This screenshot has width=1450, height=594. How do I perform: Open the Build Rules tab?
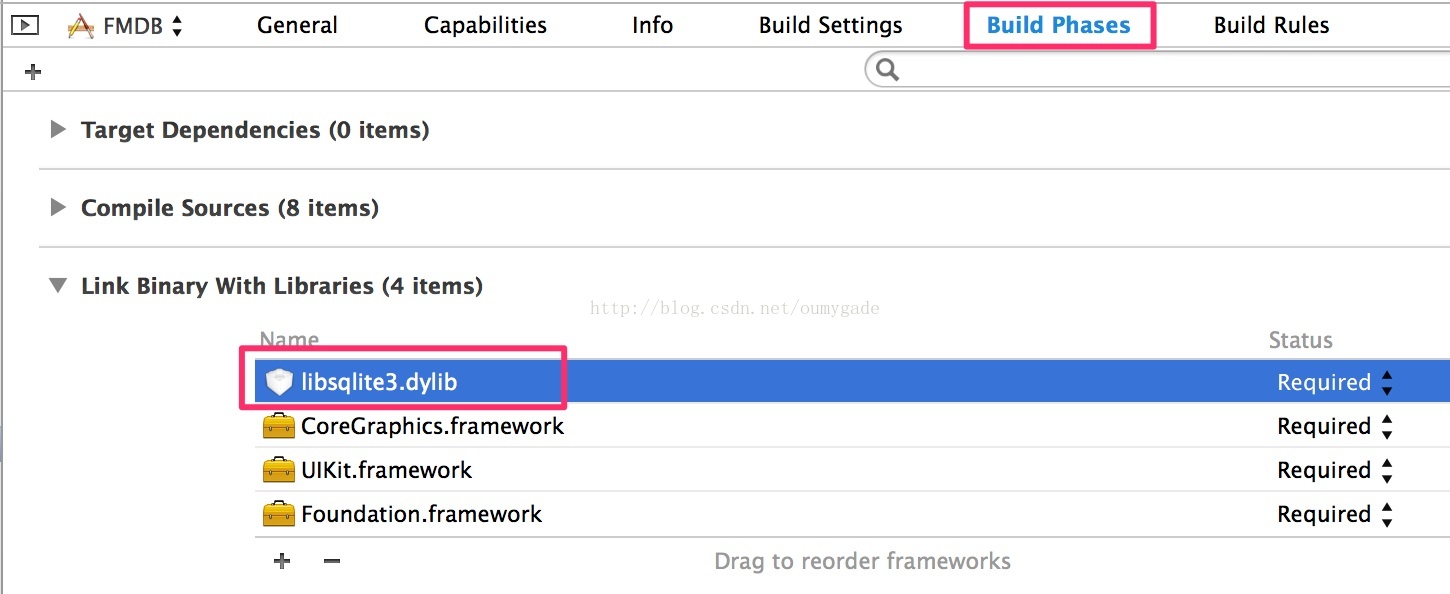[x=1271, y=25]
